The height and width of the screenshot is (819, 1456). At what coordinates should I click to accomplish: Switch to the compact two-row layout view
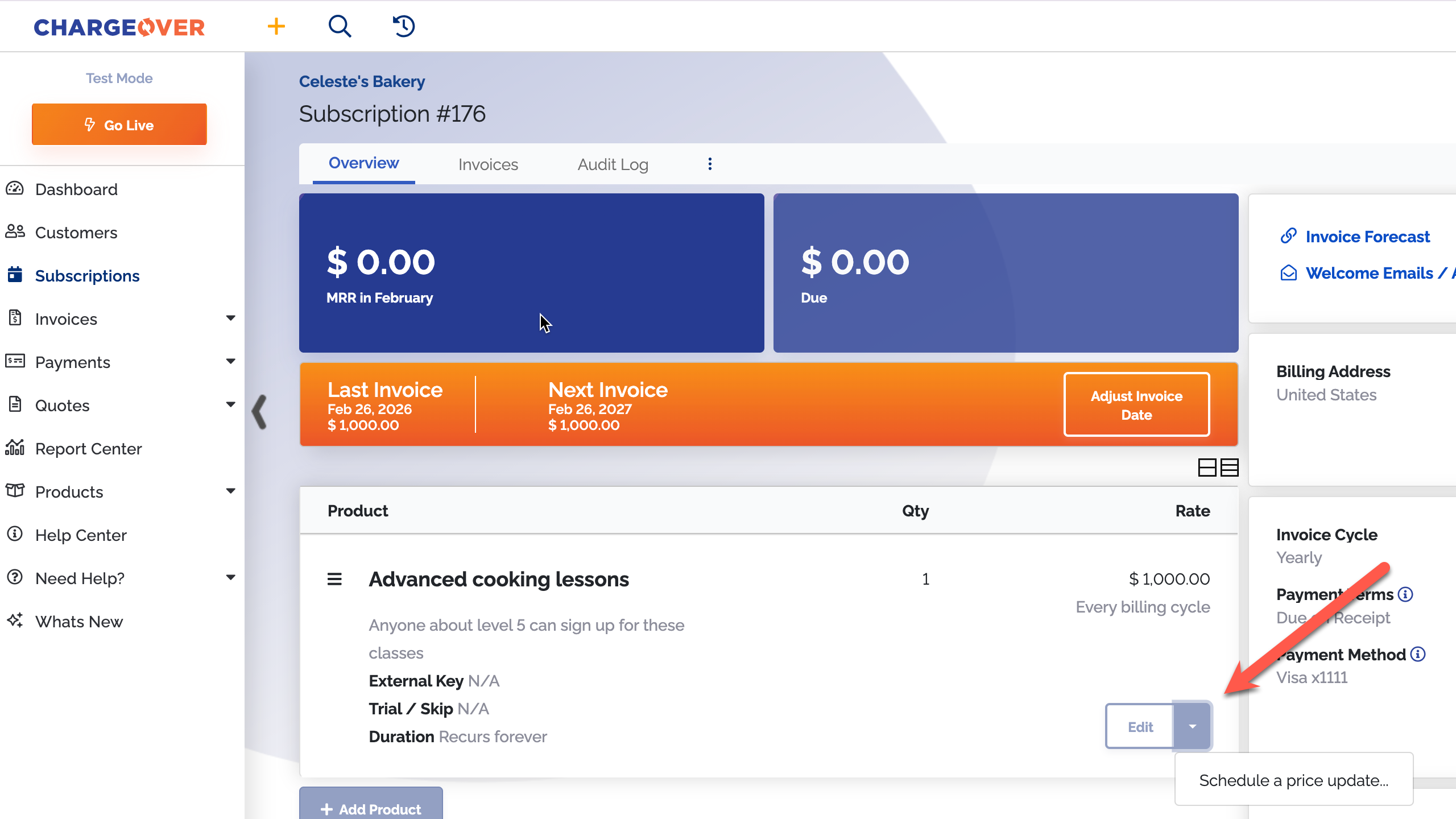pos(1207,468)
